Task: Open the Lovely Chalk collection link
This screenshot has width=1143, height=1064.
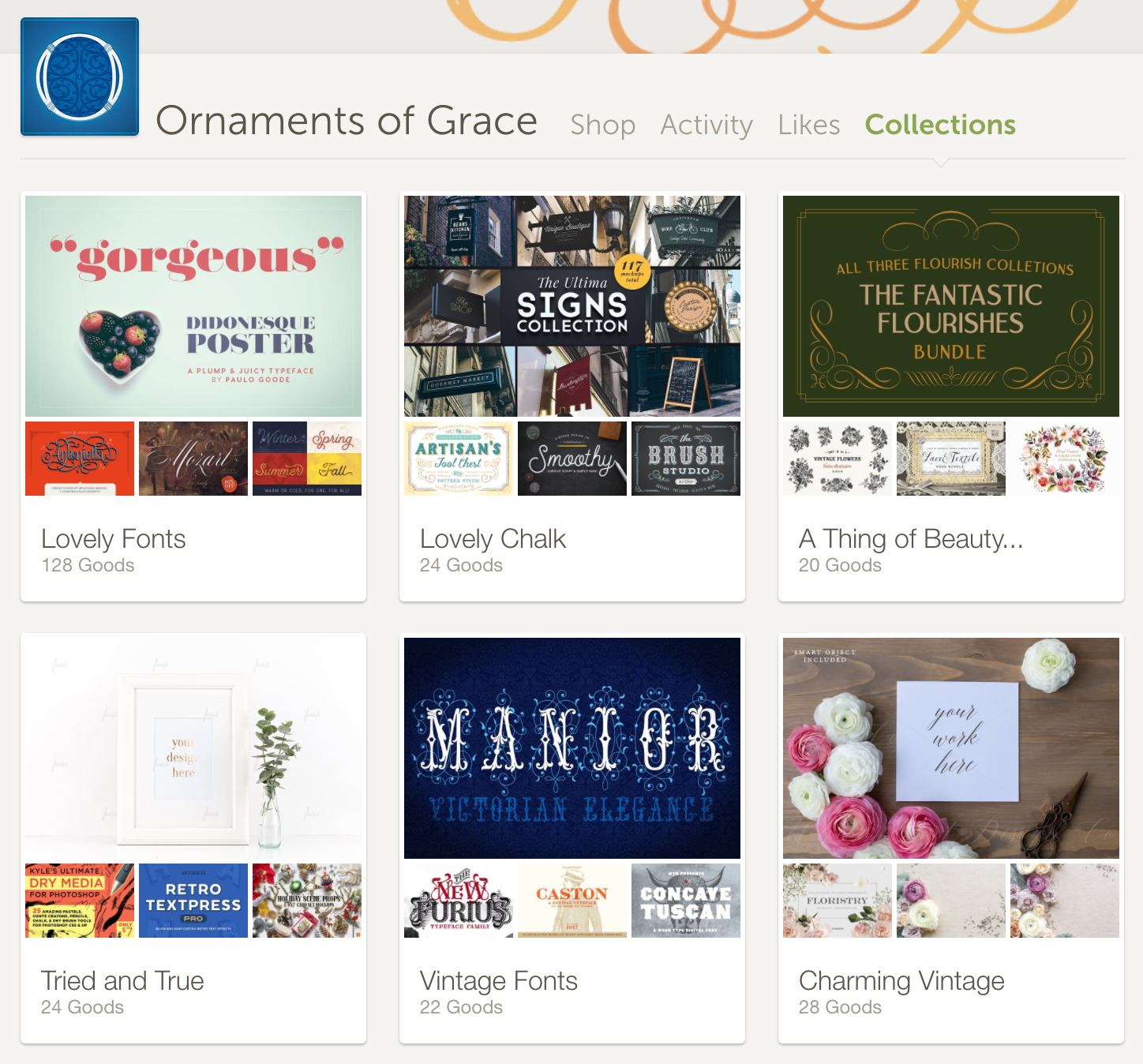Action: 493,538
